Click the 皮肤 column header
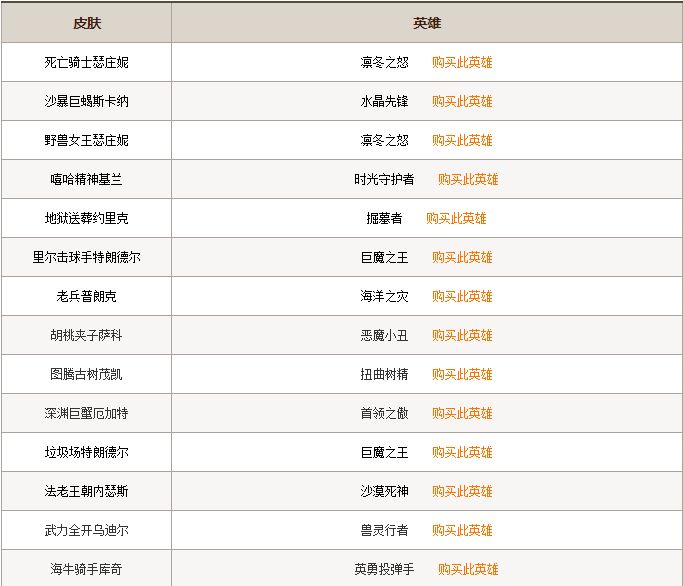Screen dimensions: 683x586 click(87, 23)
